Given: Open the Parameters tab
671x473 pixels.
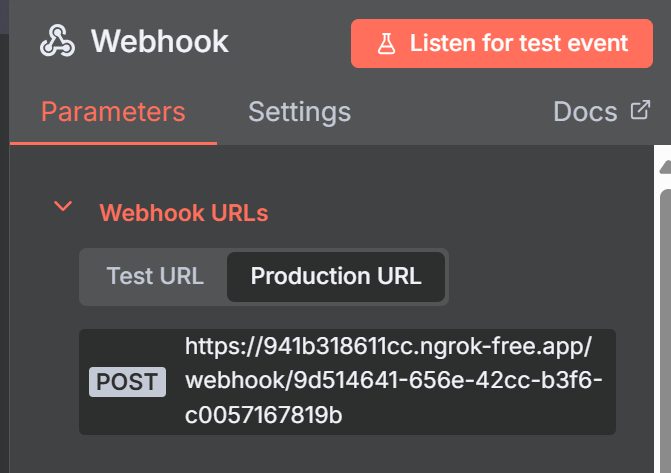Looking at the screenshot, I should click(x=113, y=111).
